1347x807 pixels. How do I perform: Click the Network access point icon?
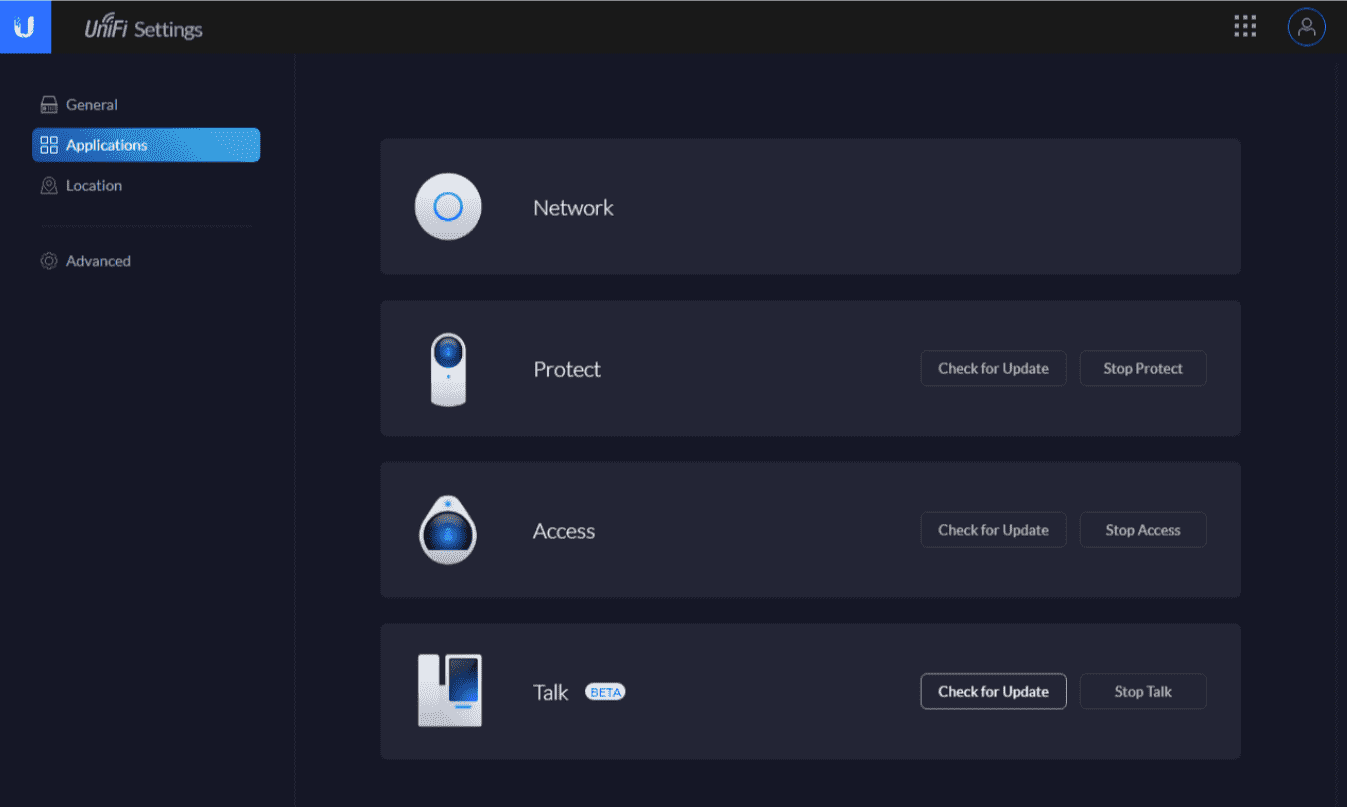[448, 207]
